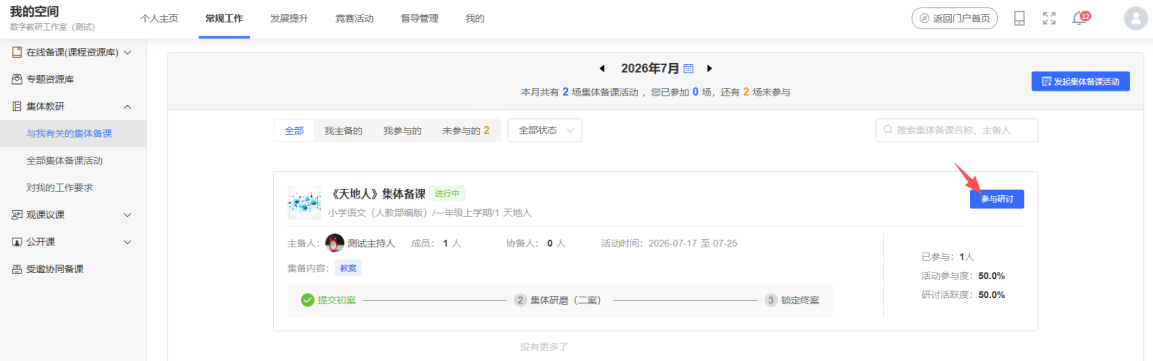Click the 我的空间 logo title
The height and width of the screenshot is (361, 1153).
(35, 12)
